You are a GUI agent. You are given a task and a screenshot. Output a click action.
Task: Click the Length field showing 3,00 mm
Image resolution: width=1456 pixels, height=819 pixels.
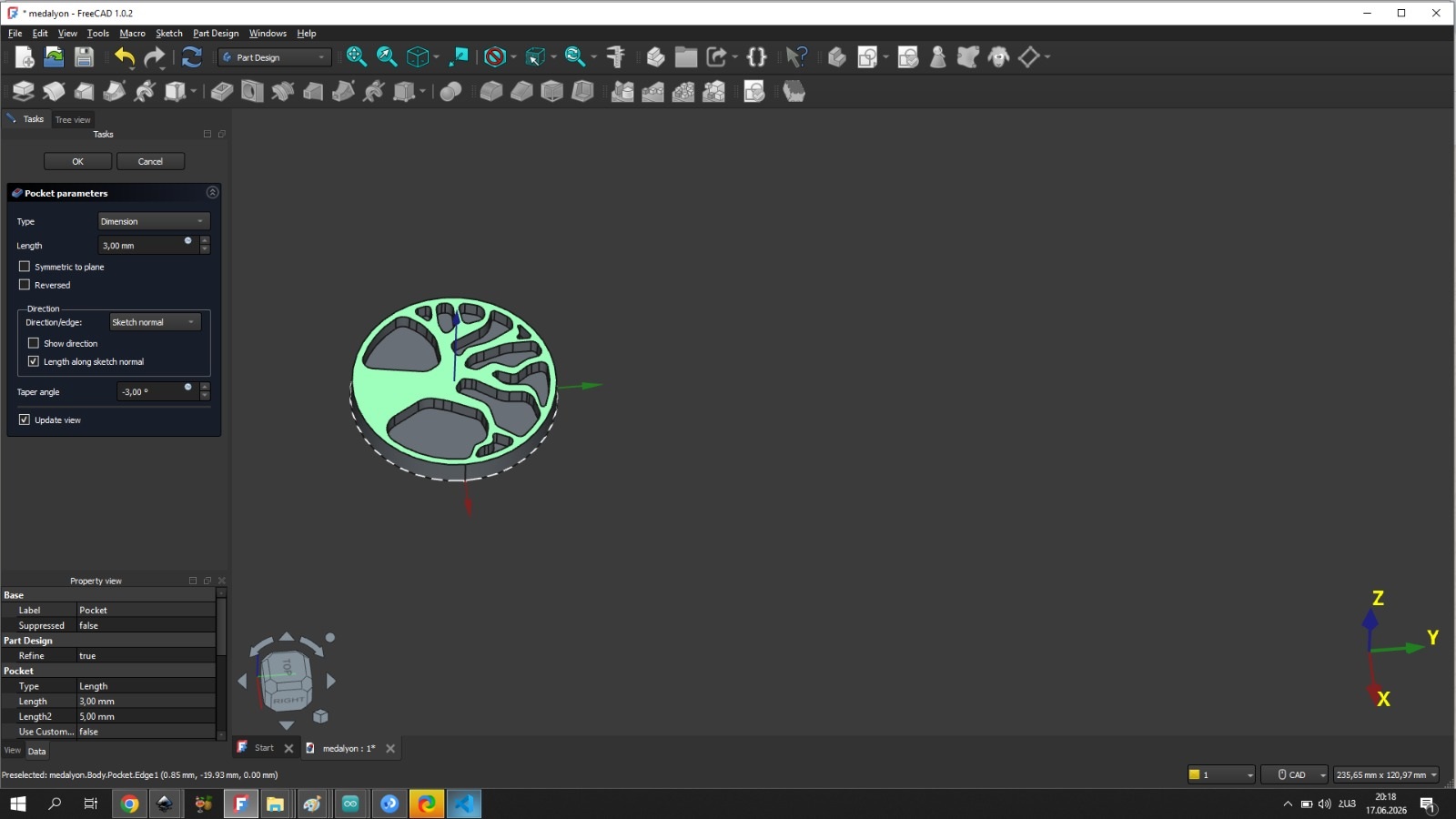(148, 245)
